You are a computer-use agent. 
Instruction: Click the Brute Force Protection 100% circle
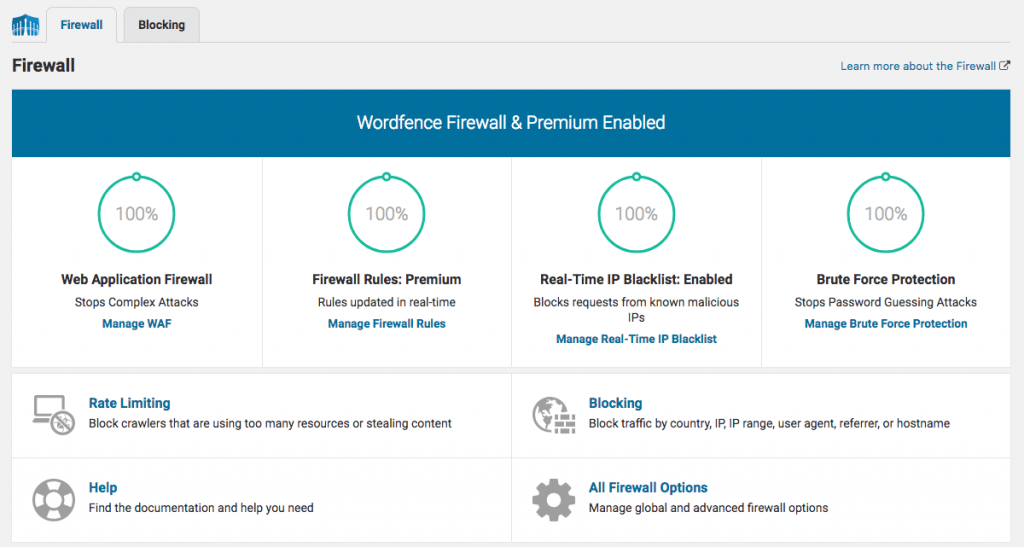coord(885,213)
